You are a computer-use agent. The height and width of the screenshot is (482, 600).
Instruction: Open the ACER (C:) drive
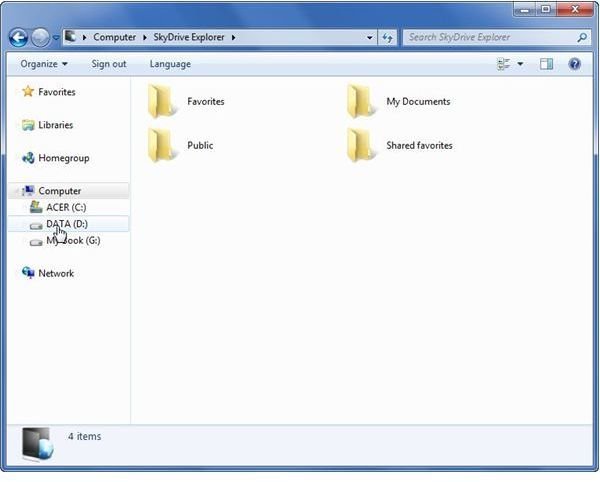point(66,207)
